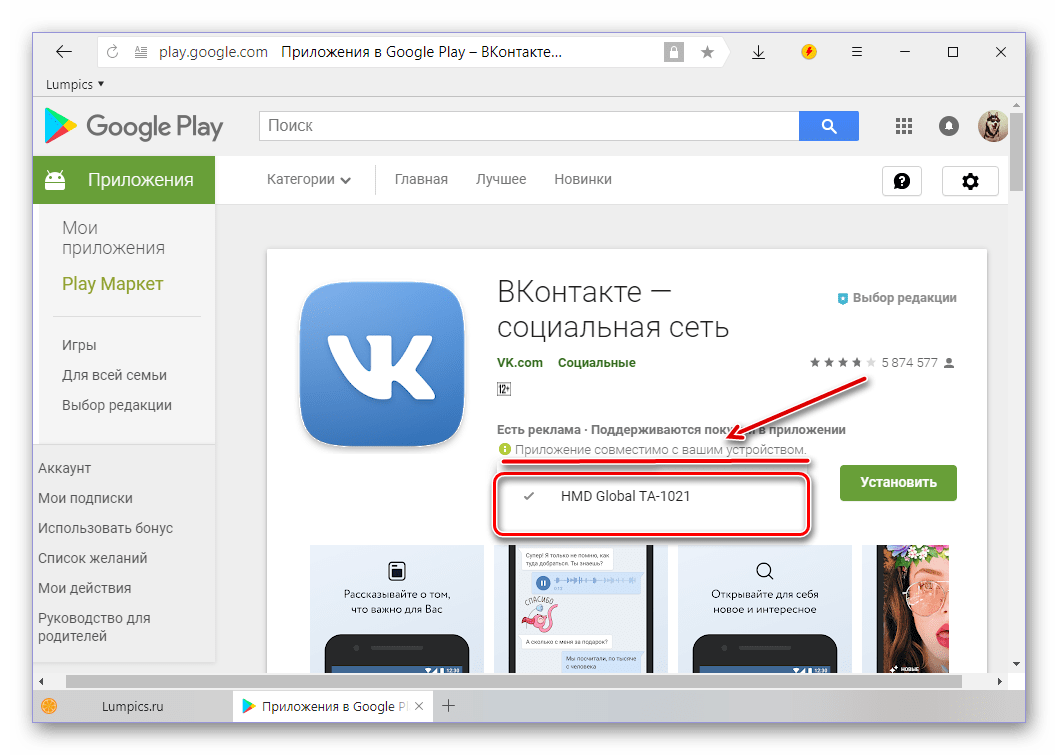Screen dimensions: 1058x755
Task: Open Выбор редакции in sidebar
Action: point(117,406)
